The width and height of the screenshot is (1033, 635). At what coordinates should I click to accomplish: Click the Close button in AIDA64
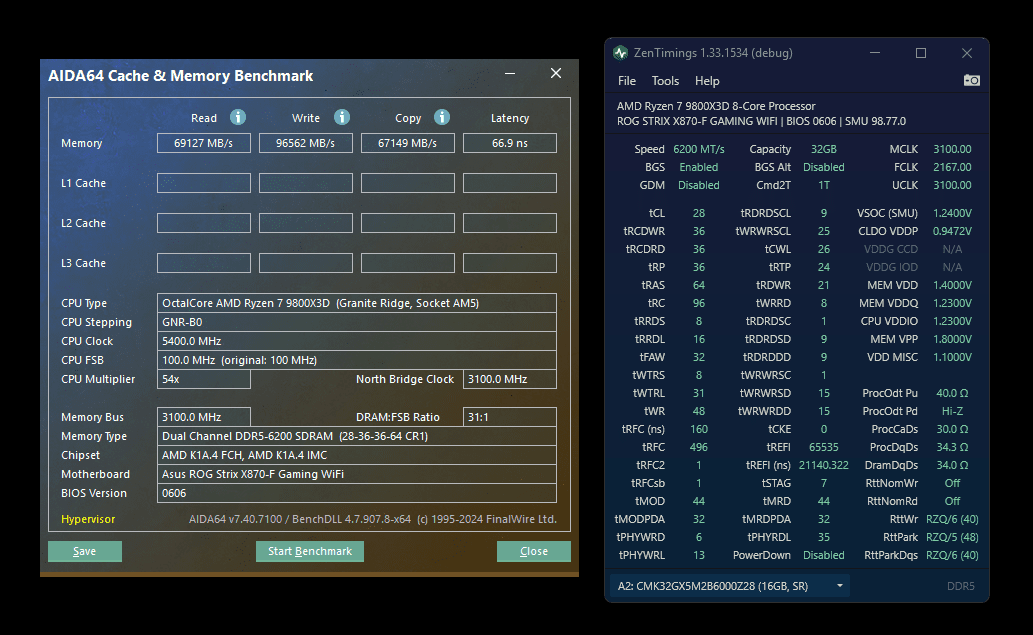click(x=534, y=551)
